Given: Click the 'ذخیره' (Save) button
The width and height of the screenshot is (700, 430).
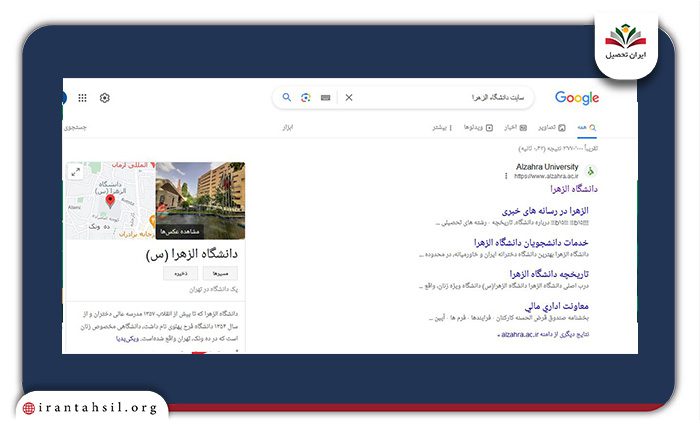Looking at the screenshot, I should click(180, 273).
